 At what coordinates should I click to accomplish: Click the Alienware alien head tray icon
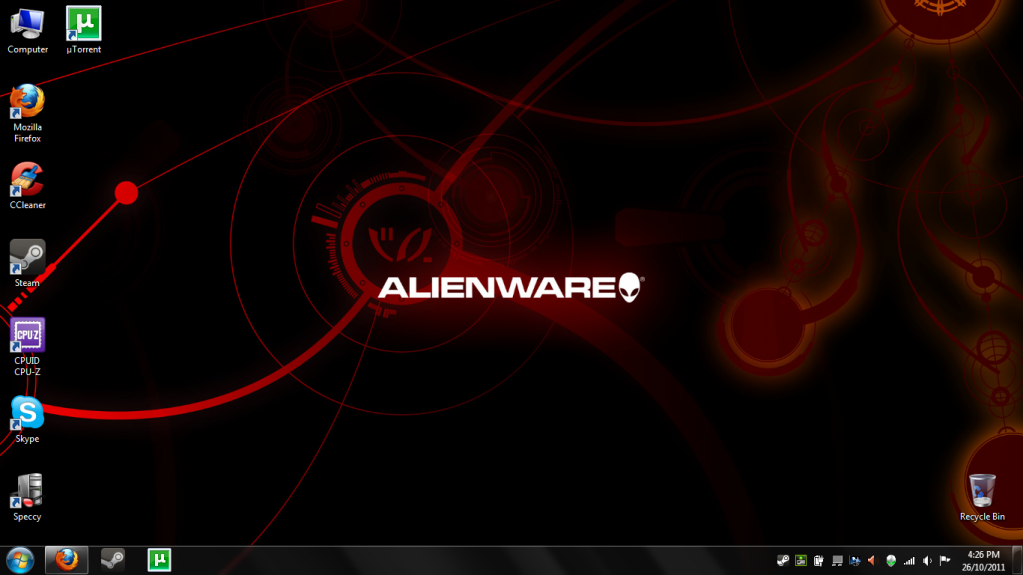coord(891,561)
